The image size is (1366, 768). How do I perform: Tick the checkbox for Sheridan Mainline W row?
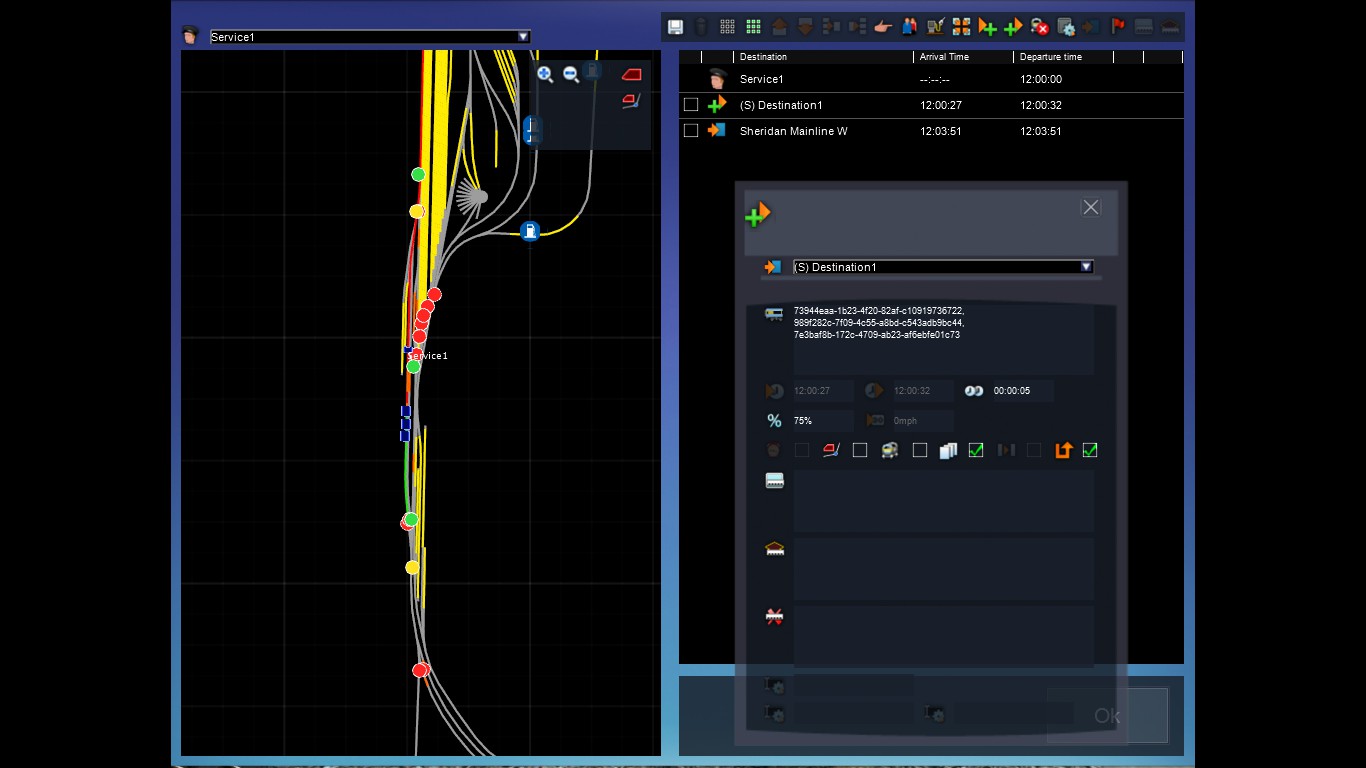[691, 131]
